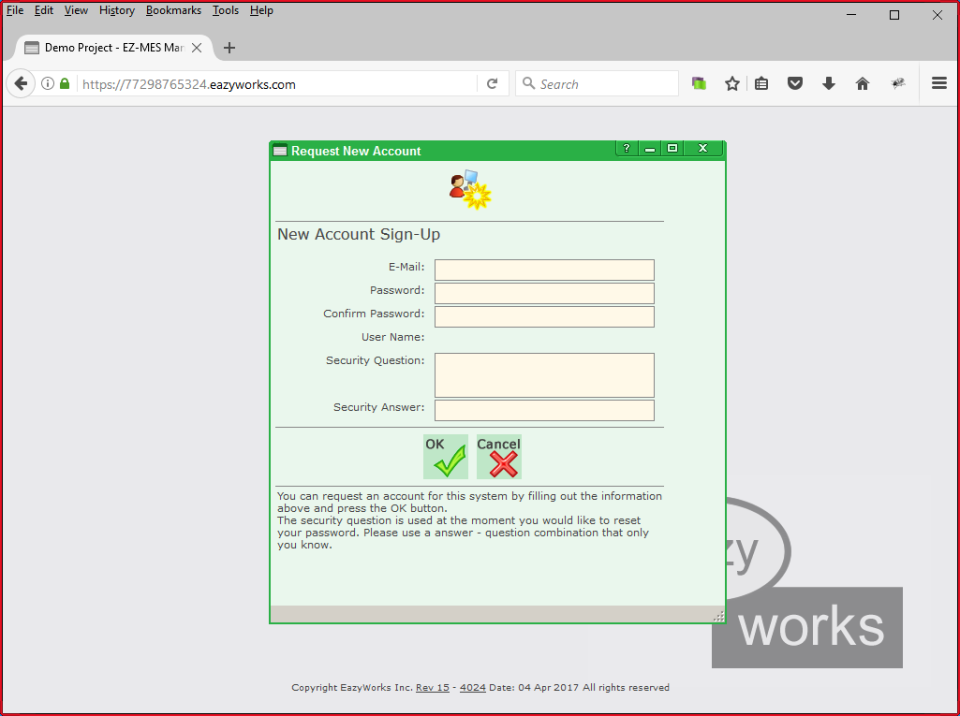Close the Demo Project browser tab
The width and height of the screenshot is (960, 716).
click(197, 48)
